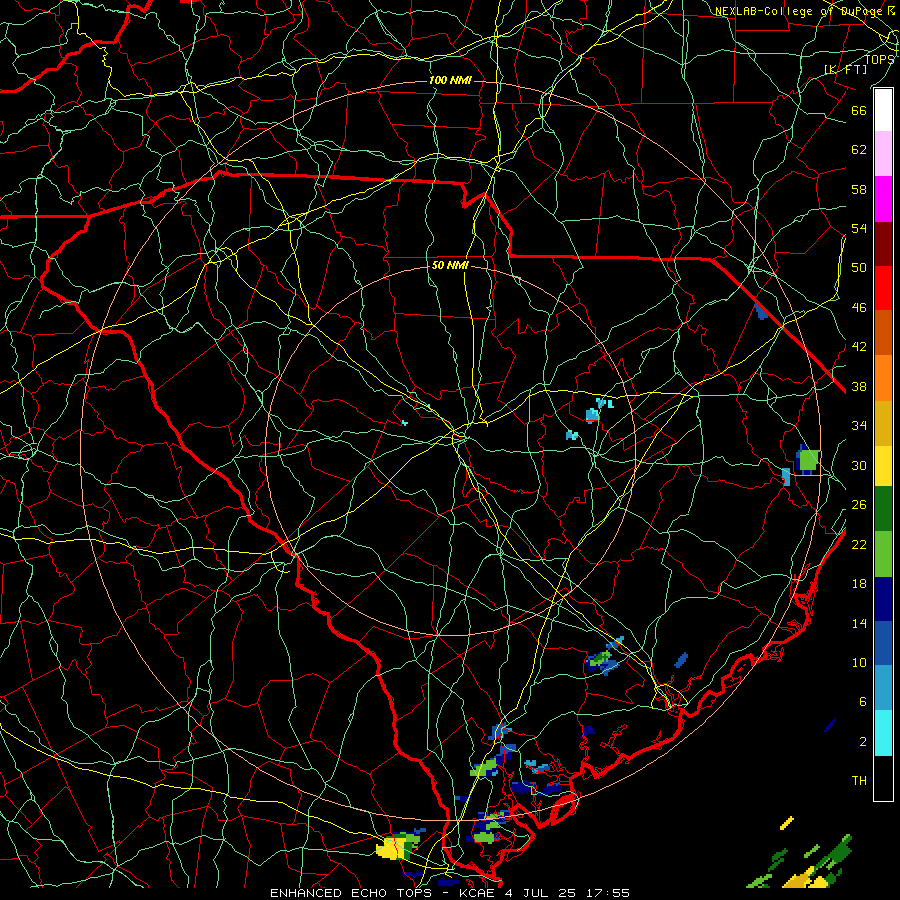
Task: Click the green echo cell near the eastern 100 NMI ring
Action: pos(809,459)
